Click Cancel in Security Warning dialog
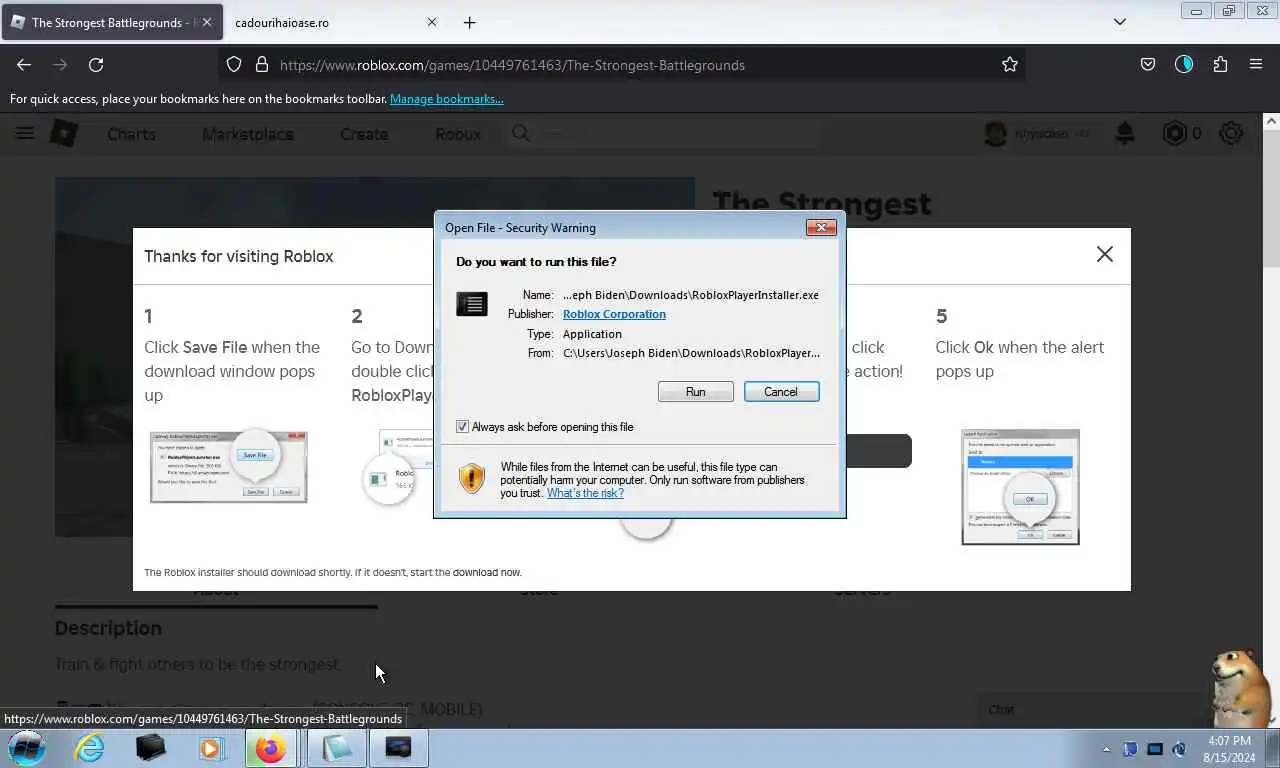 [781, 392]
